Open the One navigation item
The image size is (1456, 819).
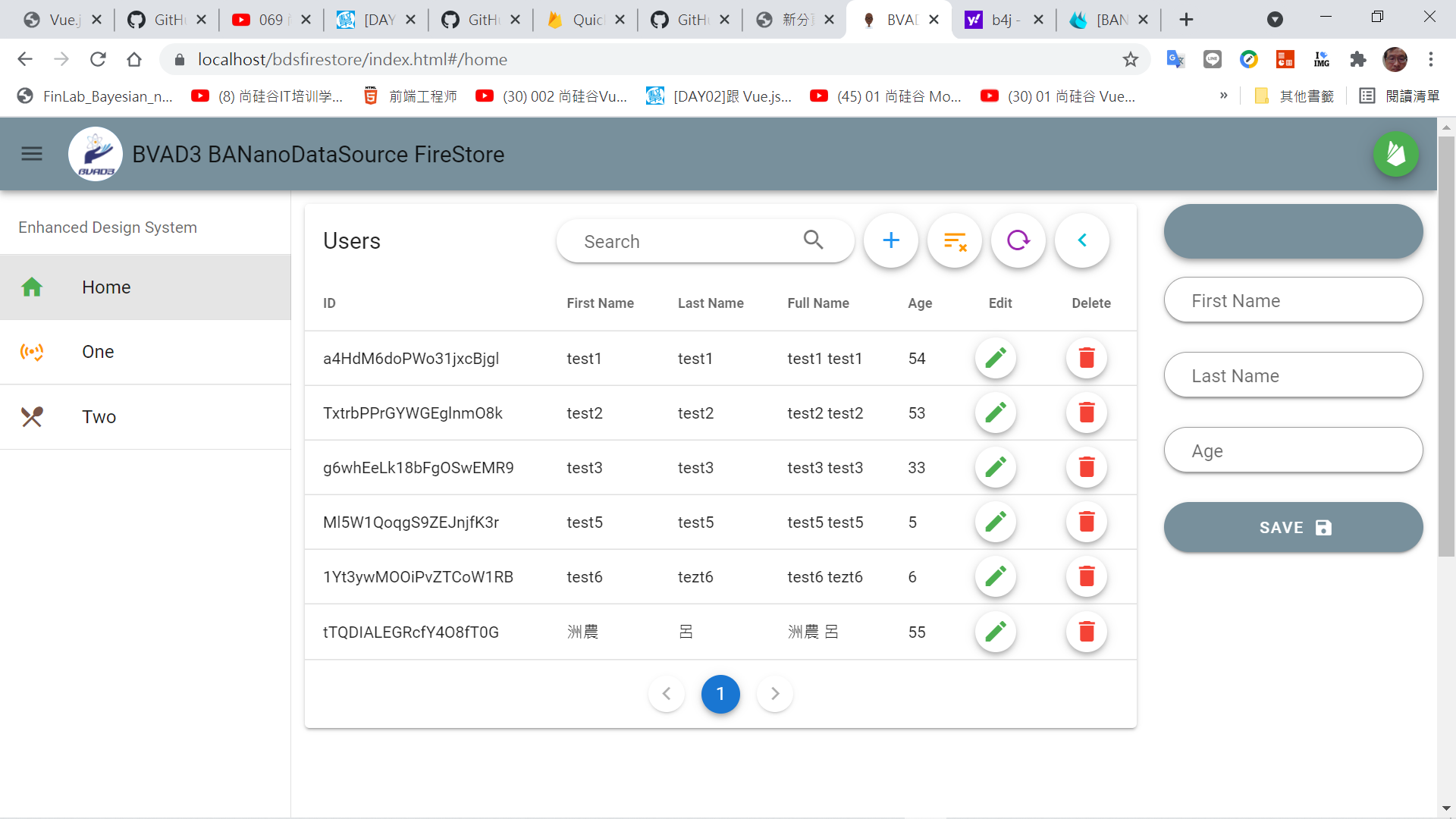click(x=98, y=352)
